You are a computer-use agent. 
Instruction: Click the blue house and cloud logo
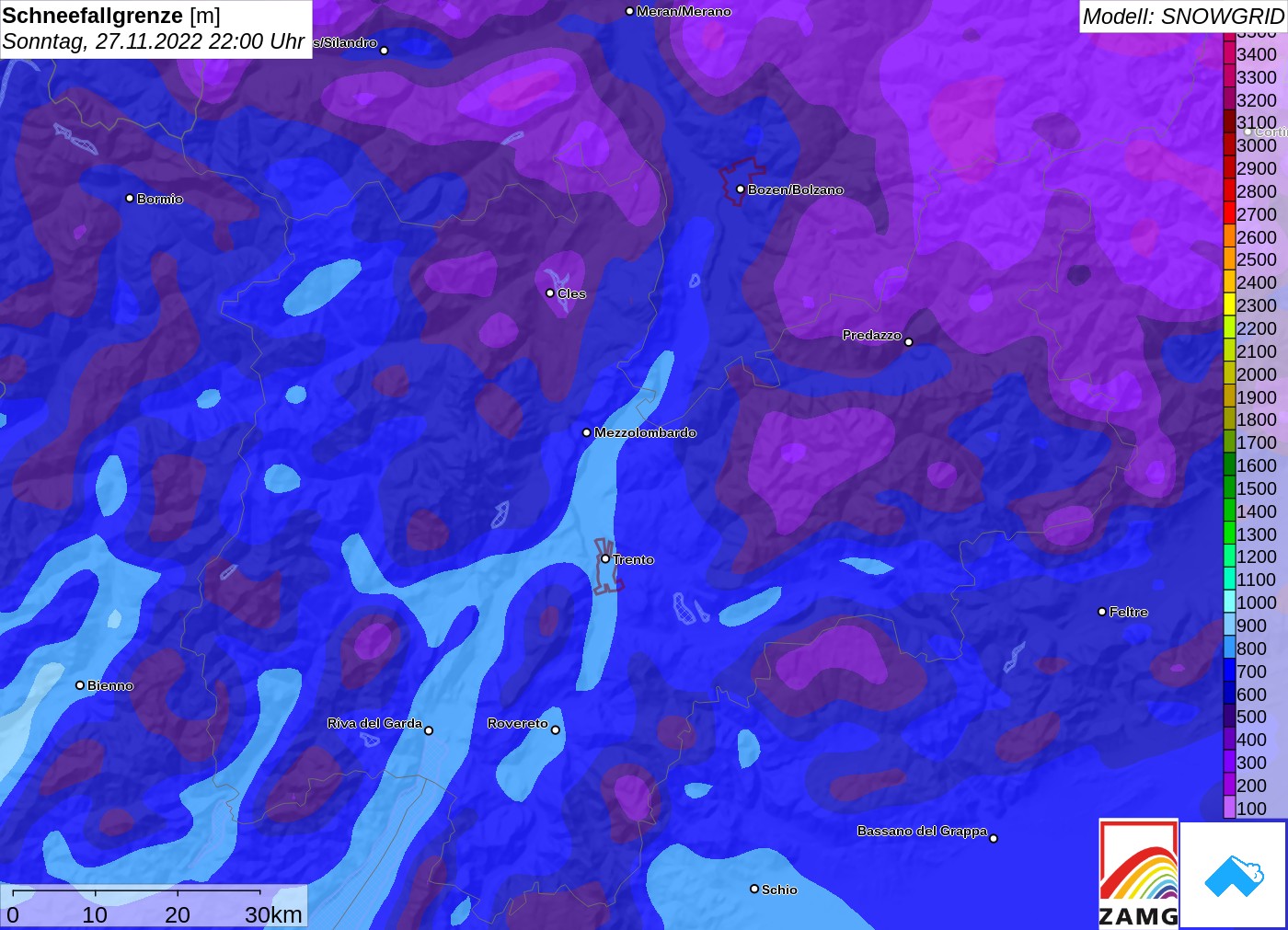pos(1234,875)
